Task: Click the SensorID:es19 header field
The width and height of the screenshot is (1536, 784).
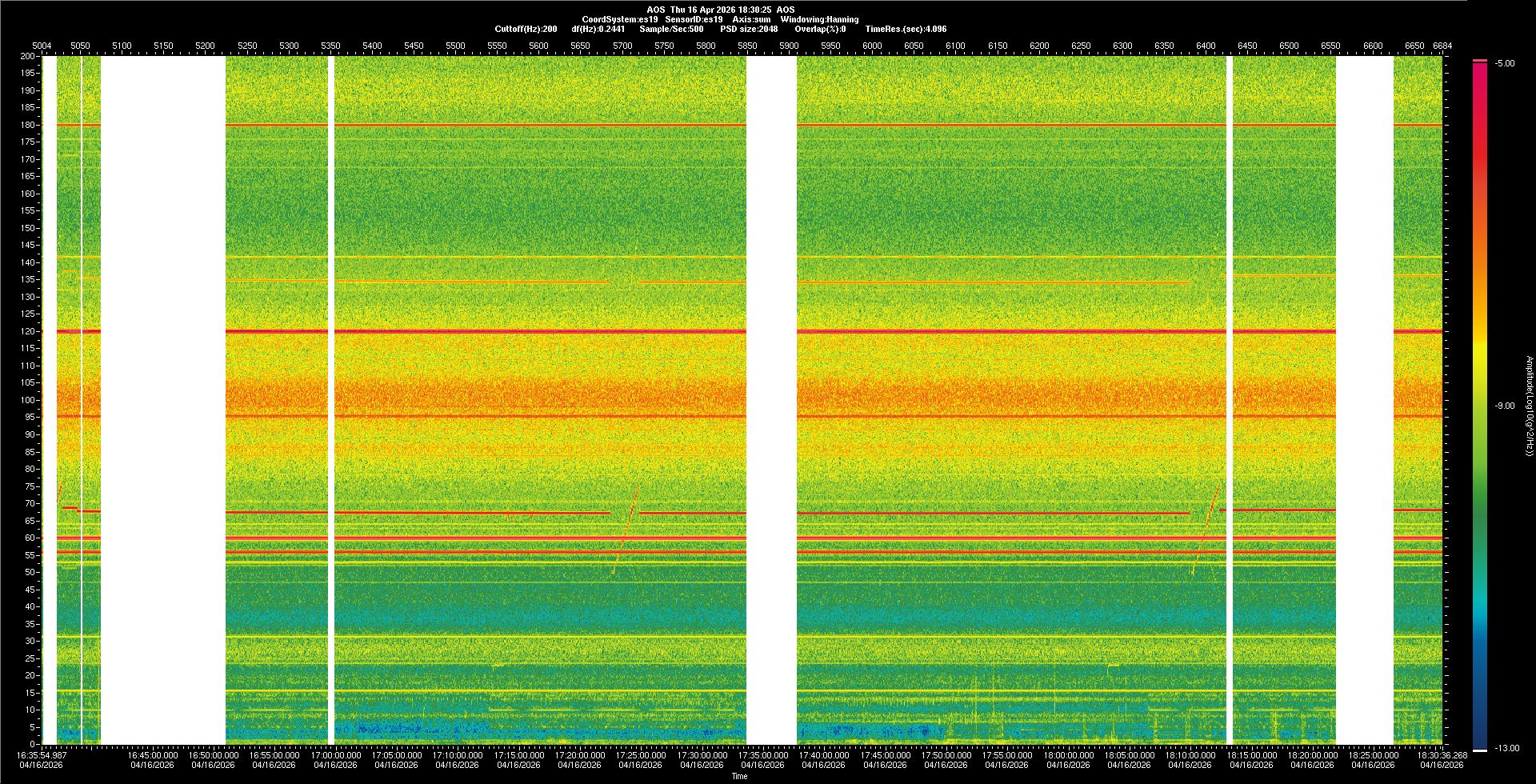Action: [x=694, y=19]
